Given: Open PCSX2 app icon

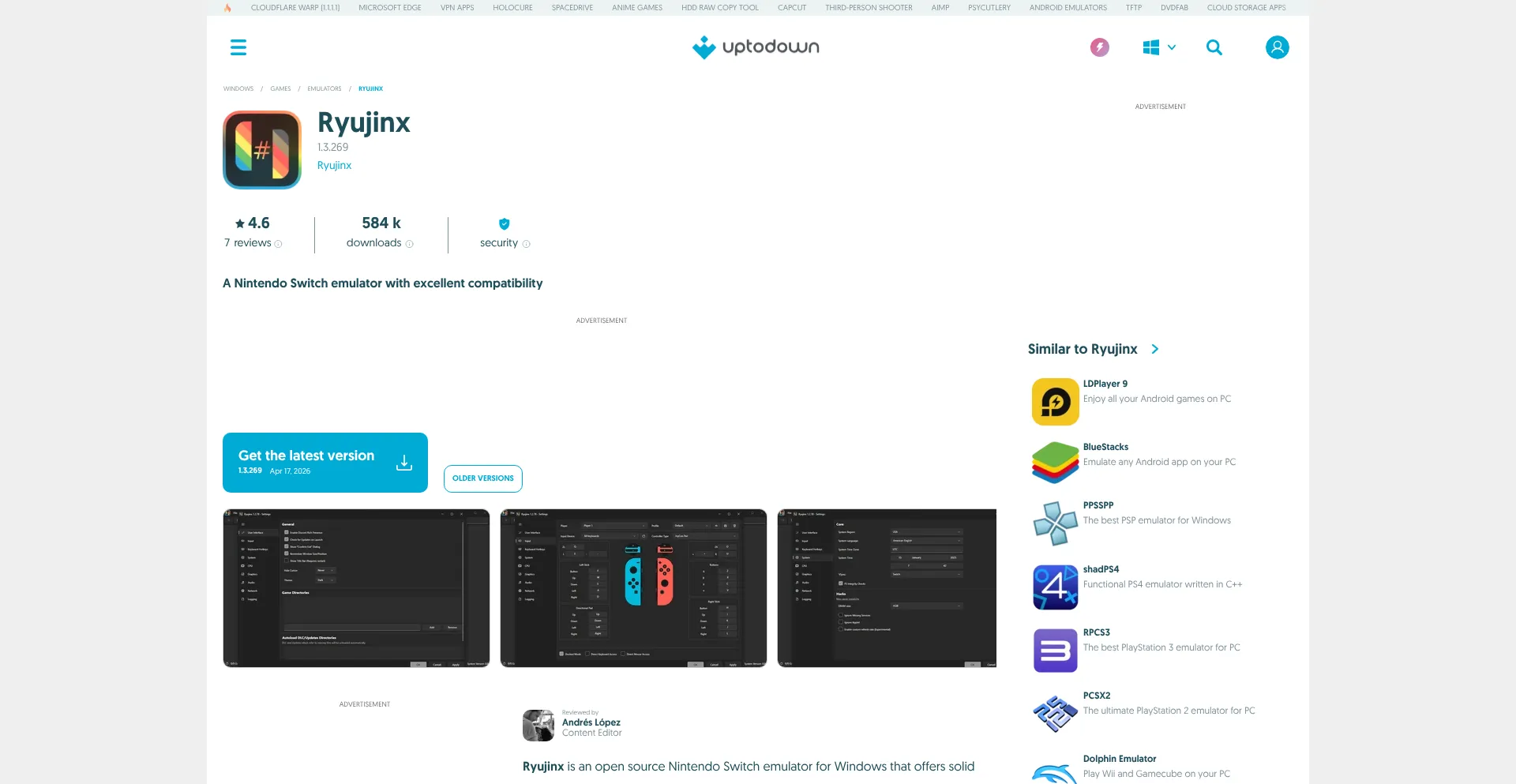Looking at the screenshot, I should 1055,714.
